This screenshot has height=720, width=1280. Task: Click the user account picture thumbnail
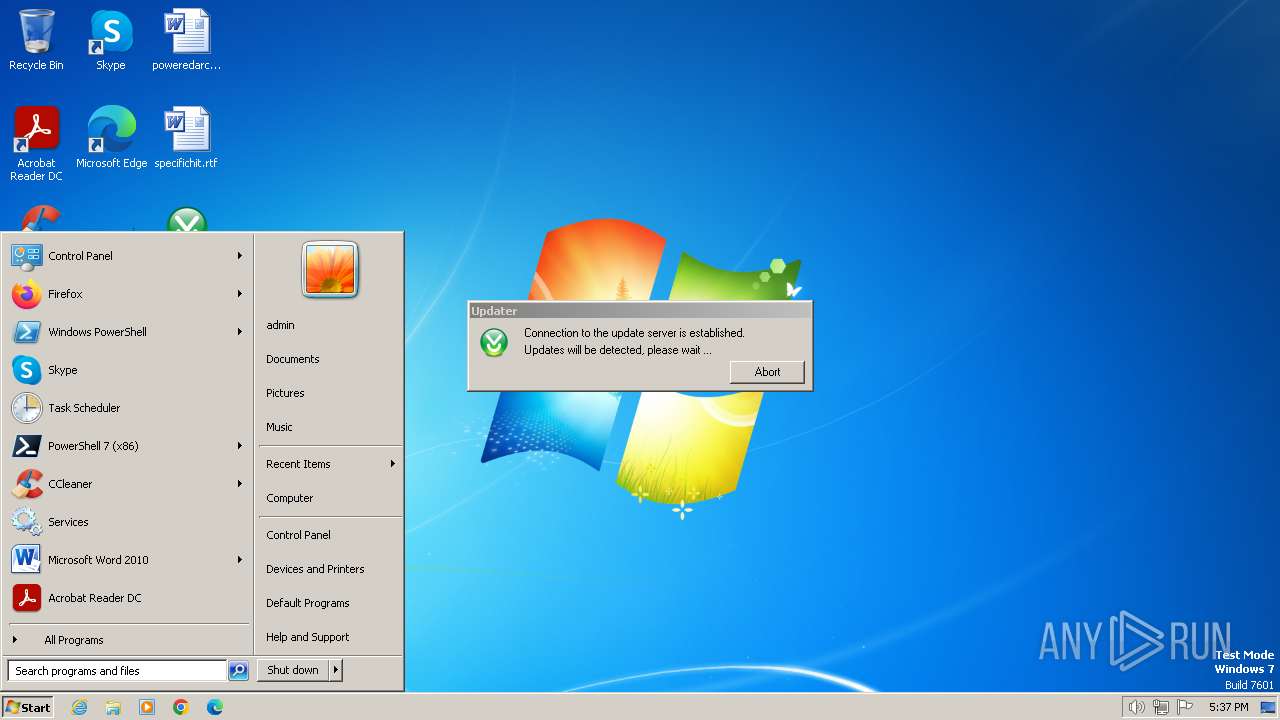click(330, 270)
